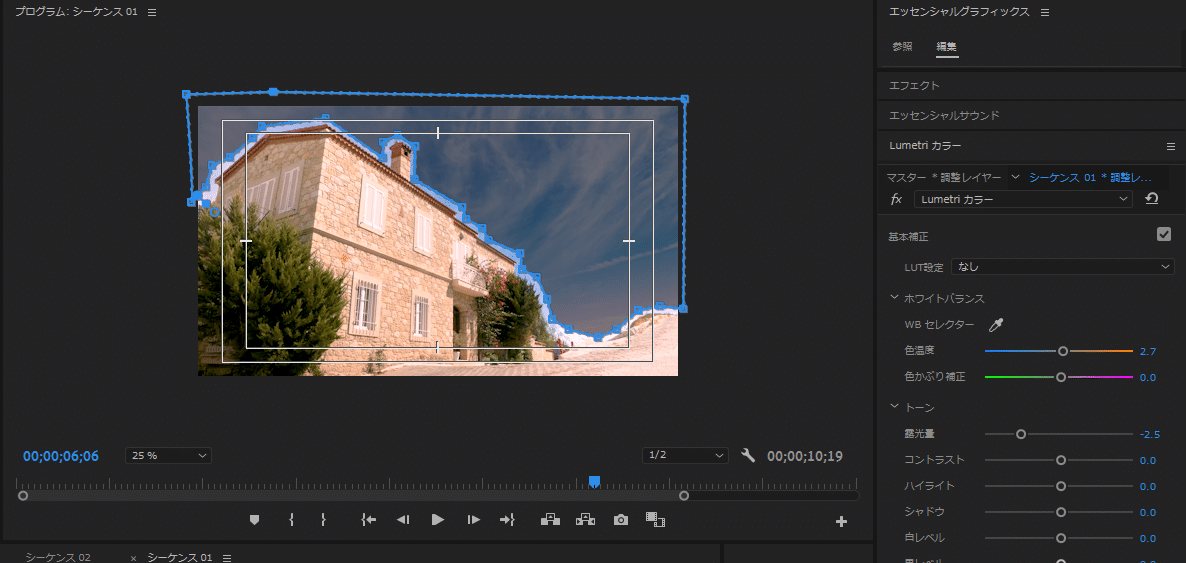Open the プログラム: シーケンス 01 panel menu
The height and width of the screenshot is (563, 1186).
click(152, 12)
